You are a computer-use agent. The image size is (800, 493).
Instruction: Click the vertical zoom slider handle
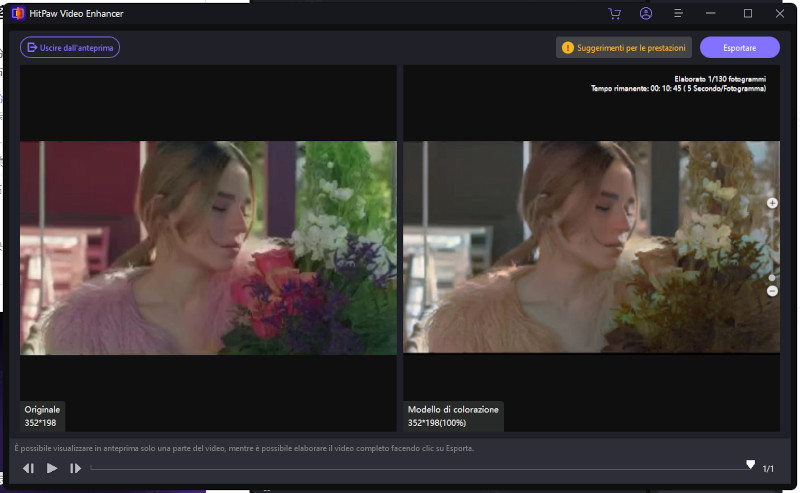(772, 277)
